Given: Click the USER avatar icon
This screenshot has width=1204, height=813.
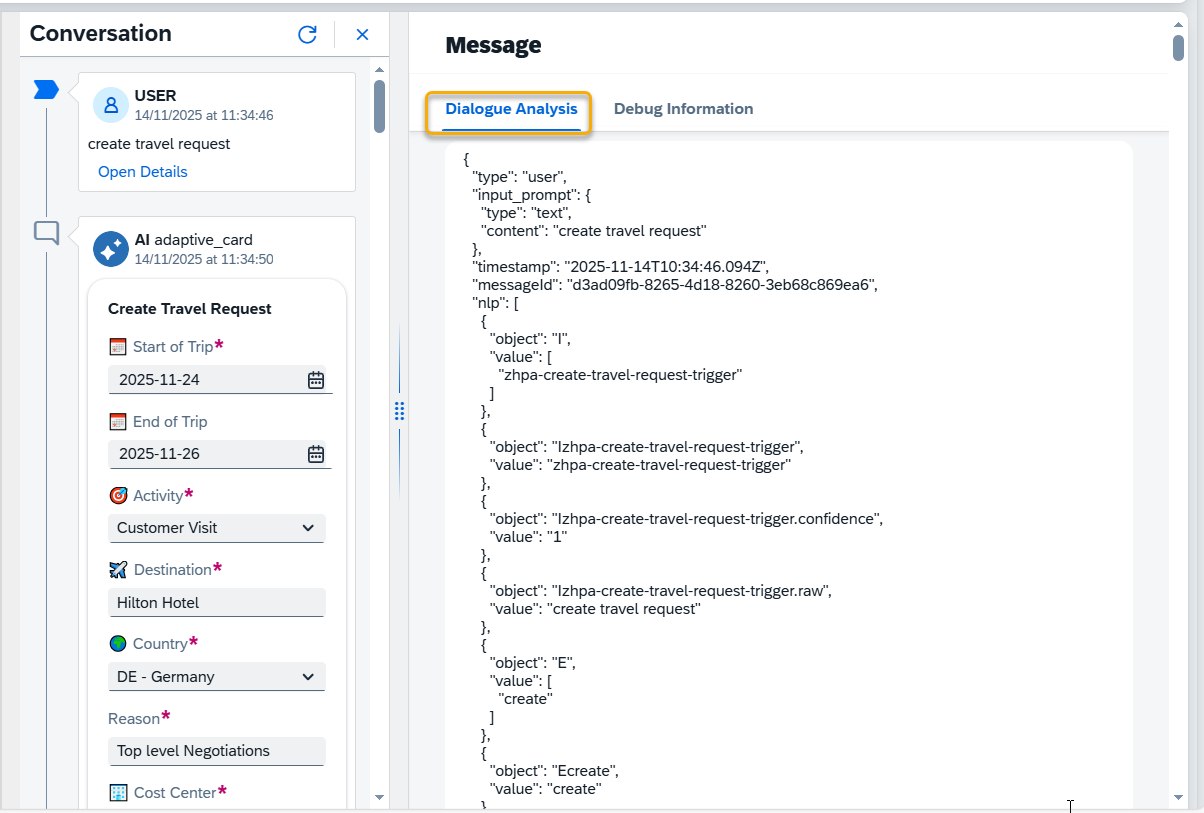Looking at the screenshot, I should [x=111, y=105].
